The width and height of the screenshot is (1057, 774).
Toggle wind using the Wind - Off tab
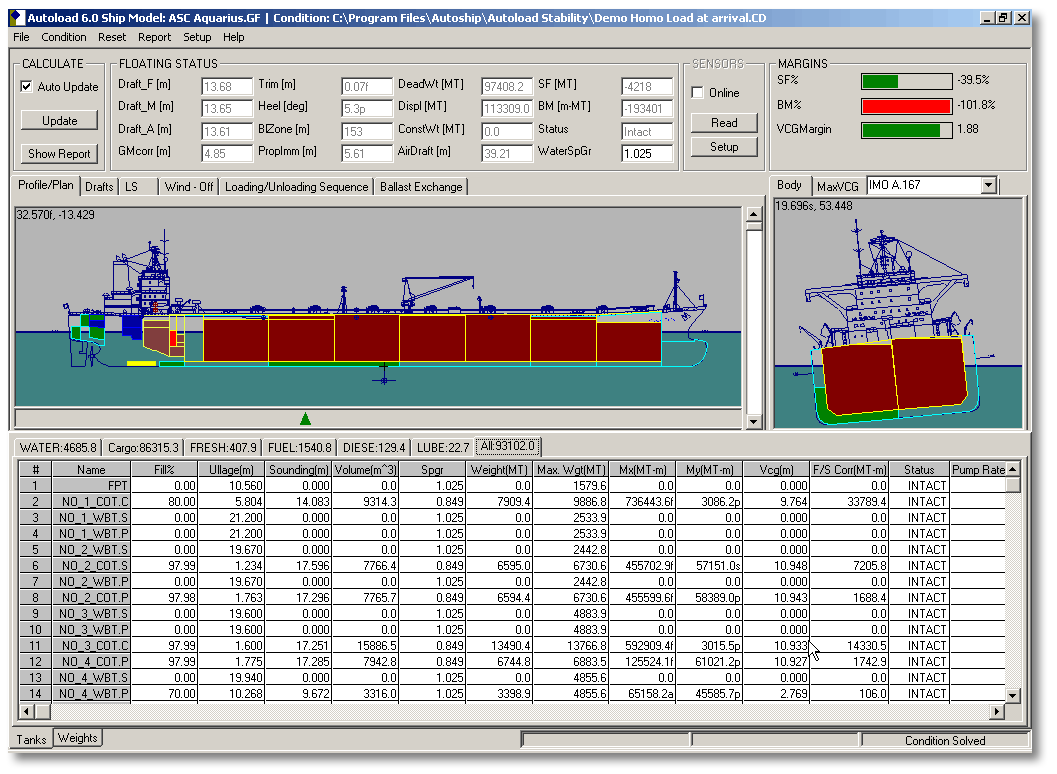point(188,186)
